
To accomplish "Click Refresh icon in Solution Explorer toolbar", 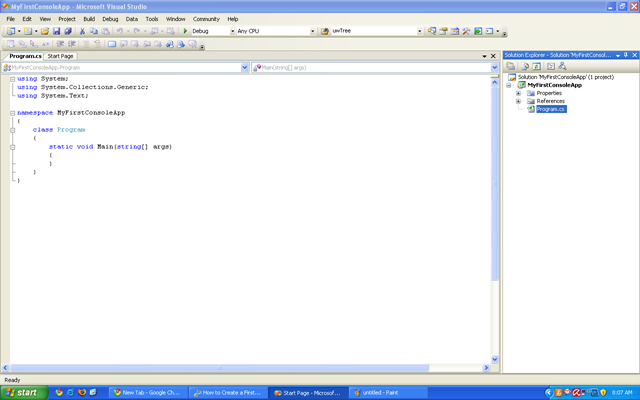I will click(536, 66).
